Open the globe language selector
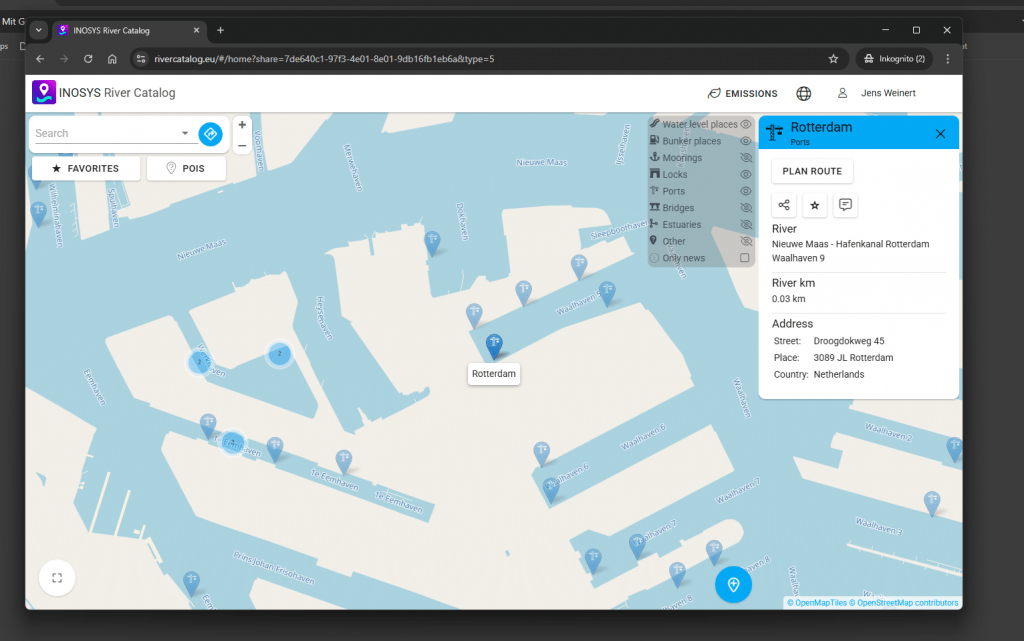1024x641 pixels. [x=803, y=93]
